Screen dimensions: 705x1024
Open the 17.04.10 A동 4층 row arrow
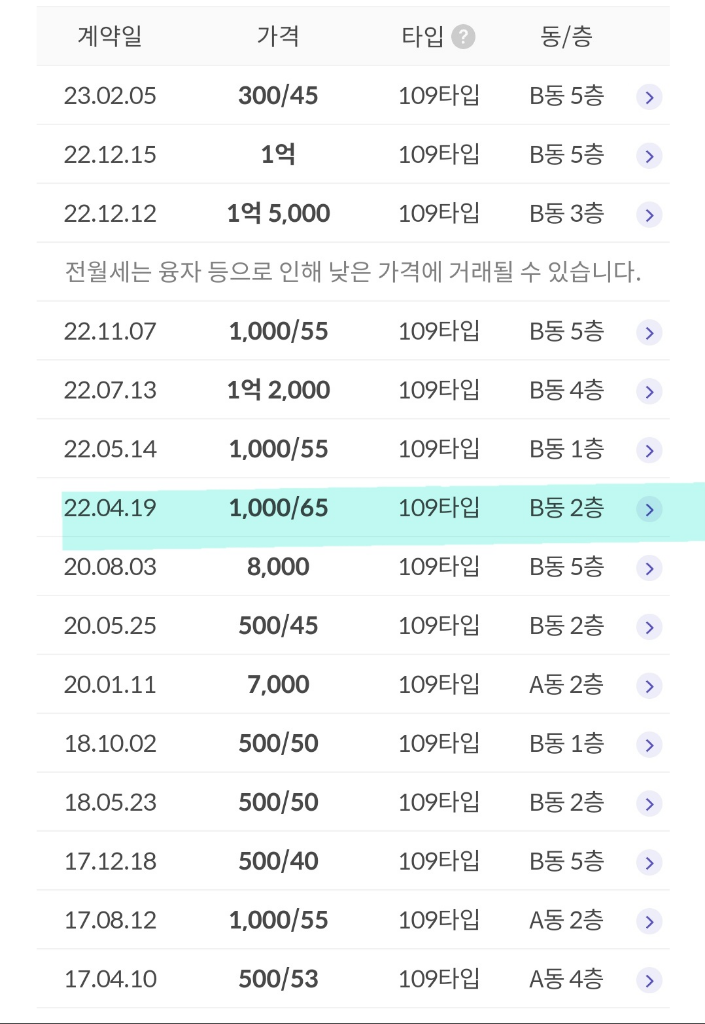tap(649, 981)
